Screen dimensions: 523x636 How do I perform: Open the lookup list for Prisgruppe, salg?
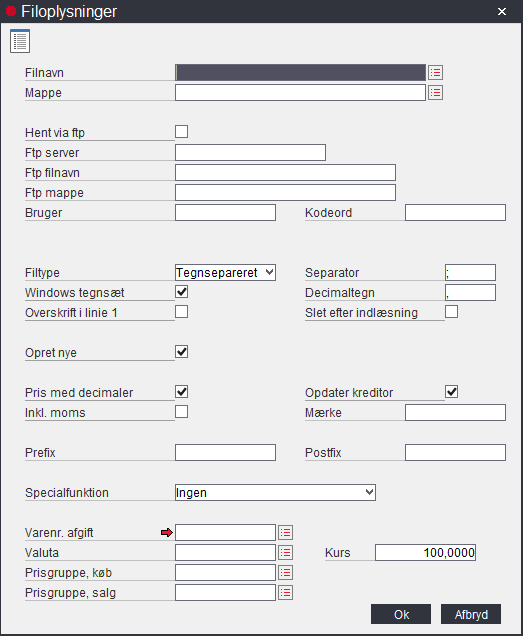pos(286,593)
